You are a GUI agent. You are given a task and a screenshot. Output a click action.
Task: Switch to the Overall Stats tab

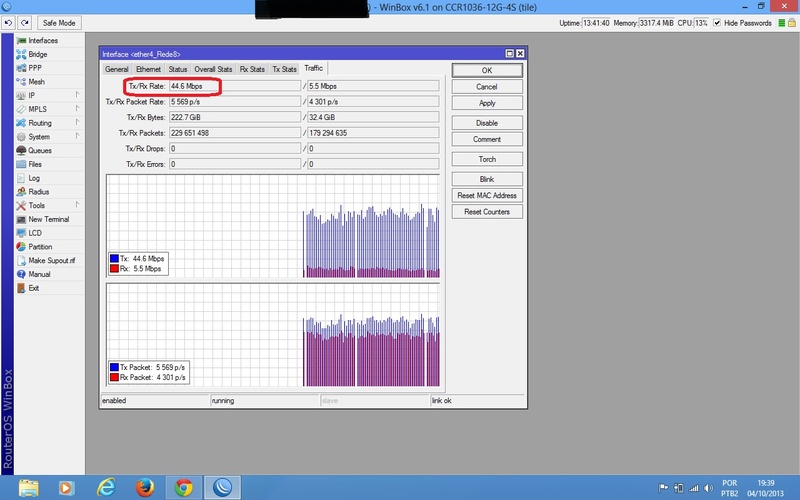(x=213, y=69)
